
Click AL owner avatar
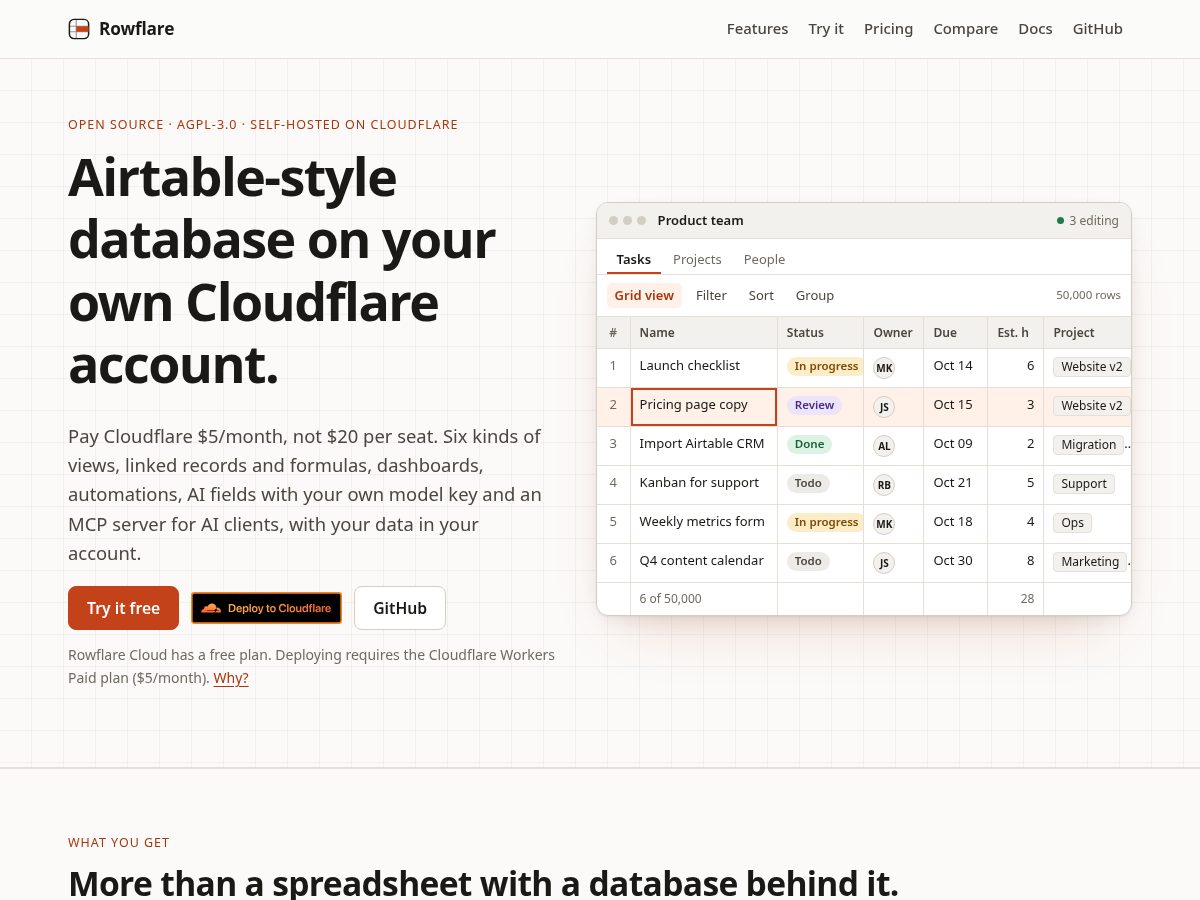pos(884,446)
